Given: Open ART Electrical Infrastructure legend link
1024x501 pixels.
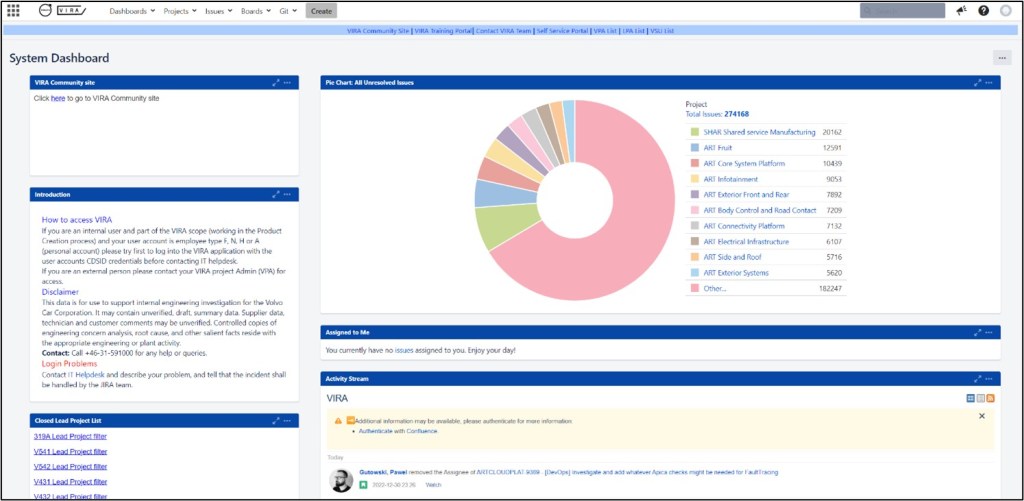Looking at the screenshot, I should coord(746,242).
